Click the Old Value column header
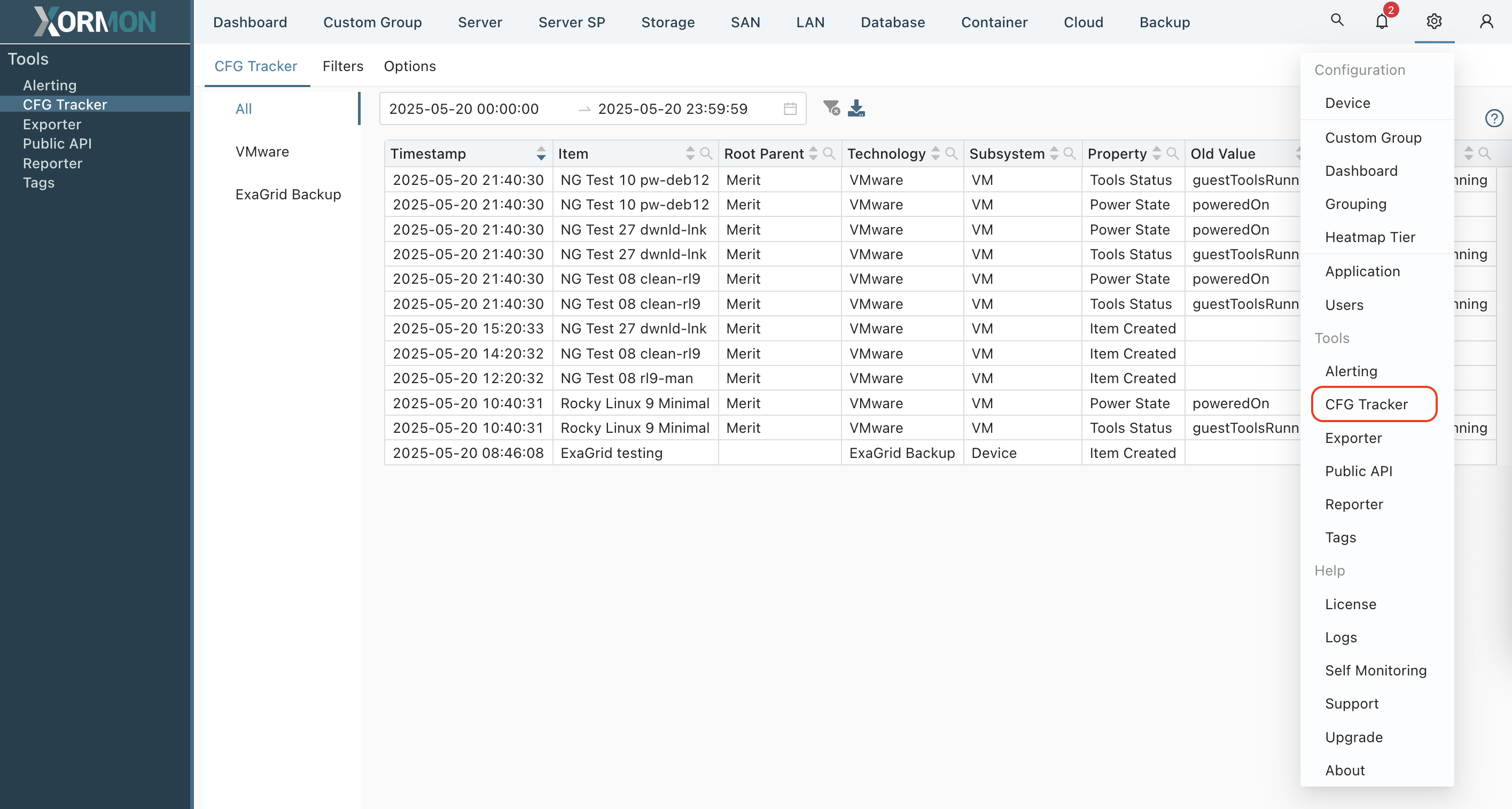The width and height of the screenshot is (1512, 809). coord(1222,154)
